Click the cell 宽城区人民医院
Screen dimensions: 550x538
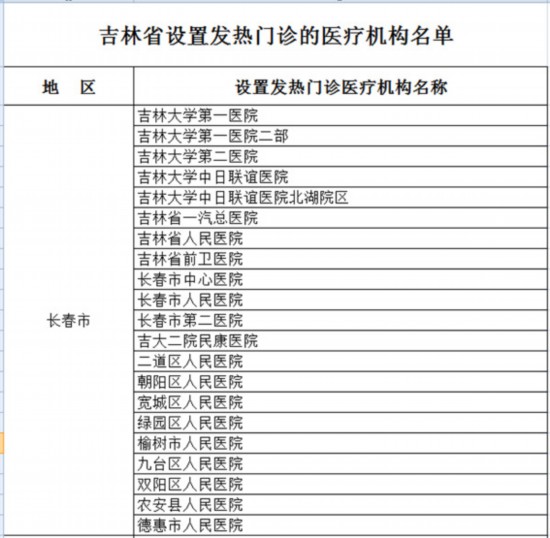coord(341,402)
